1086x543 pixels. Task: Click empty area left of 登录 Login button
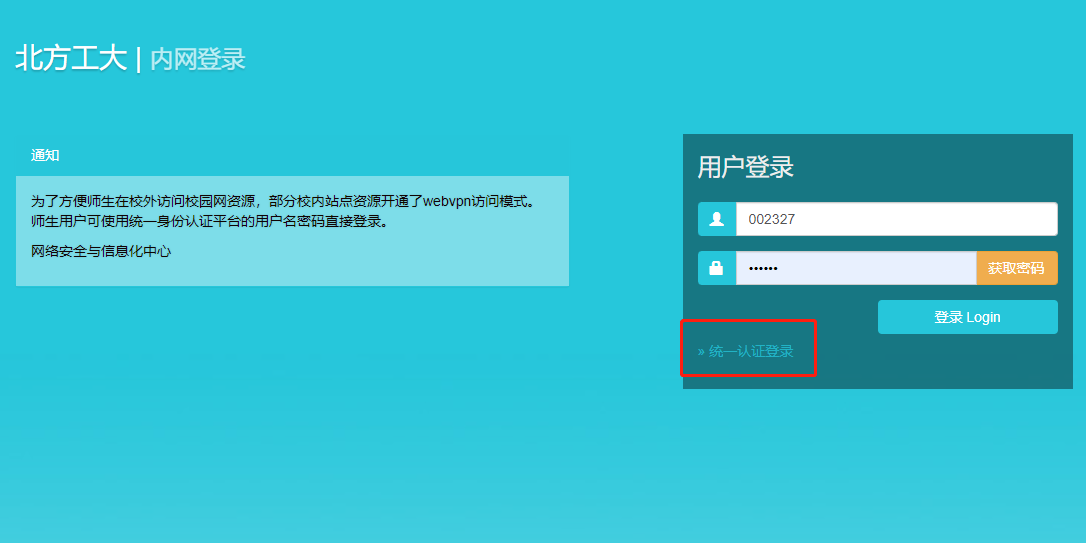point(780,317)
